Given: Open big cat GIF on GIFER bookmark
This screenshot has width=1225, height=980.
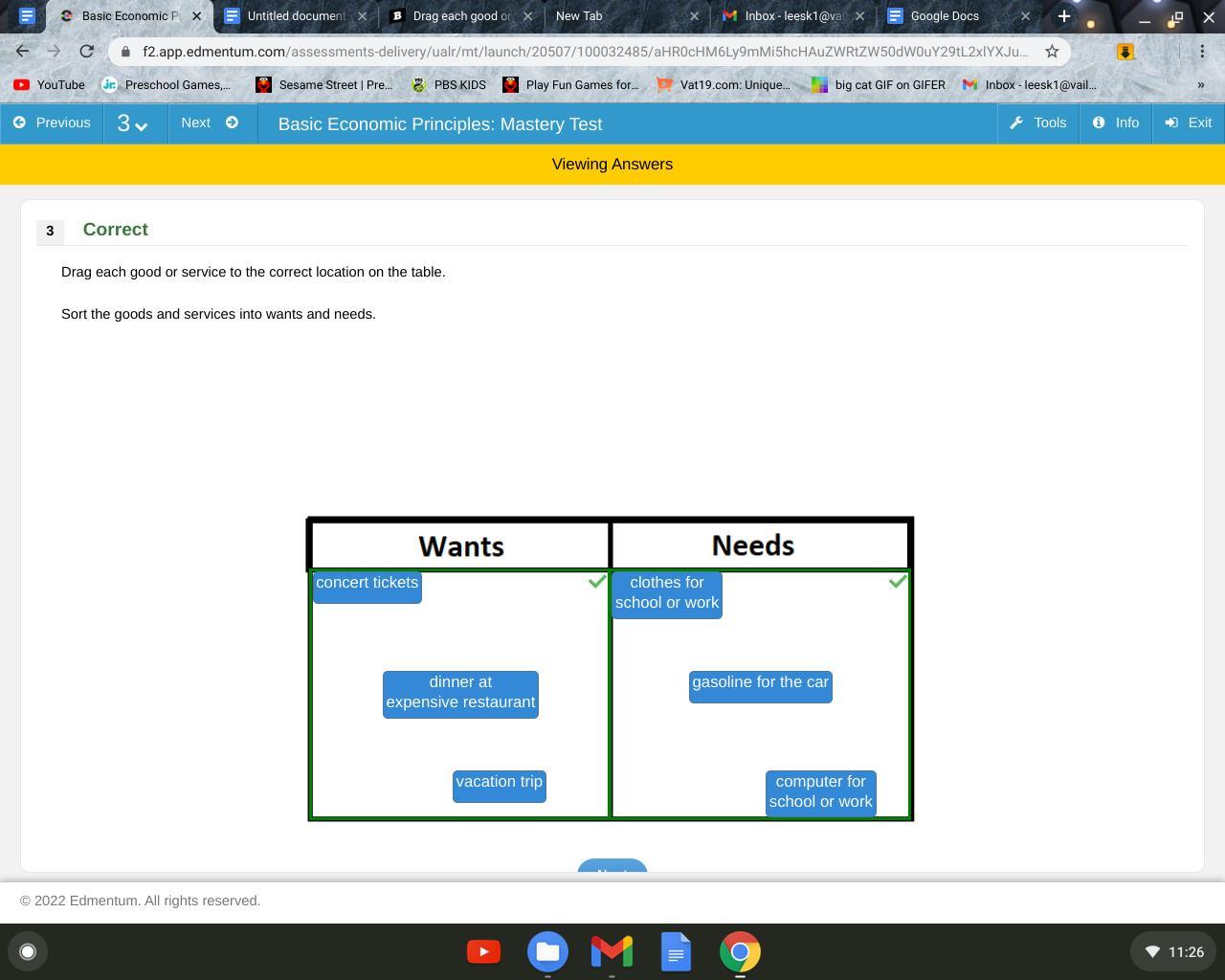Looking at the screenshot, I should [x=879, y=85].
